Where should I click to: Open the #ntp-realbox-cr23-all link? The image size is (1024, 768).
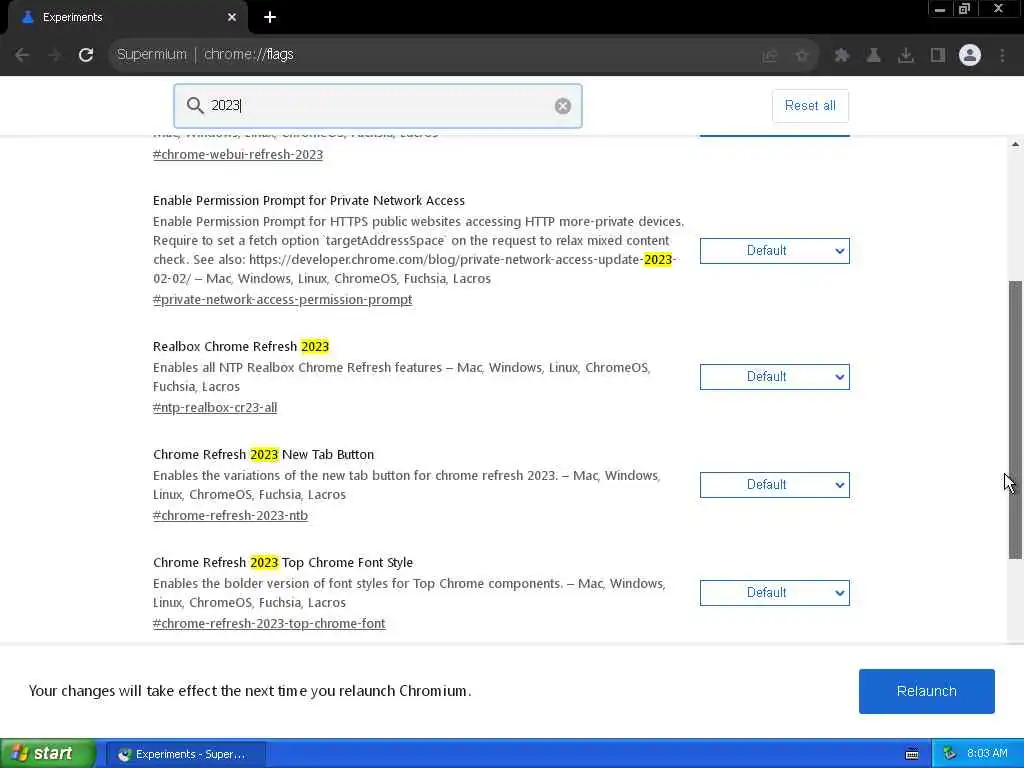[x=215, y=408]
